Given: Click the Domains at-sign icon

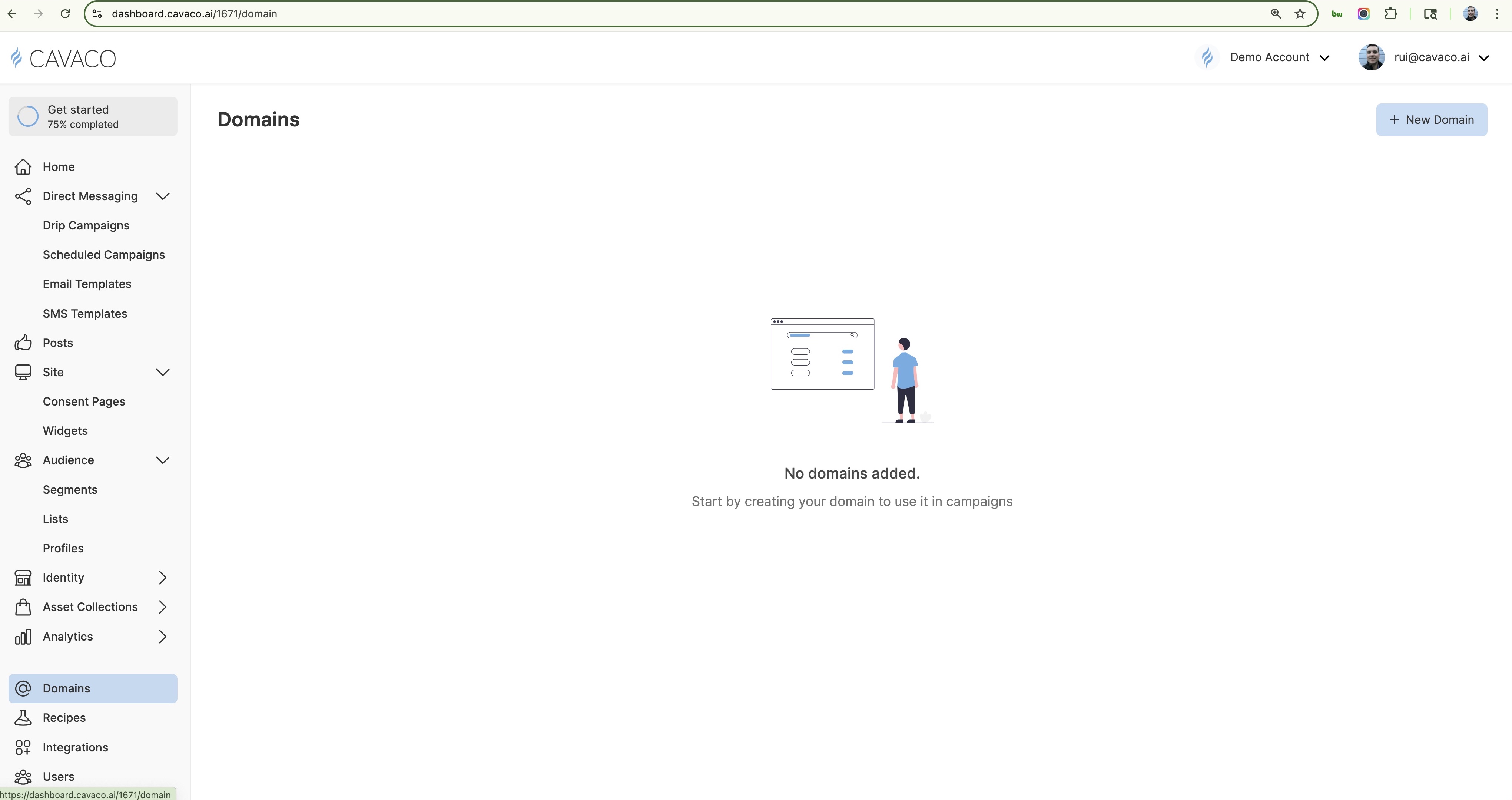Looking at the screenshot, I should (x=23, y=688).
